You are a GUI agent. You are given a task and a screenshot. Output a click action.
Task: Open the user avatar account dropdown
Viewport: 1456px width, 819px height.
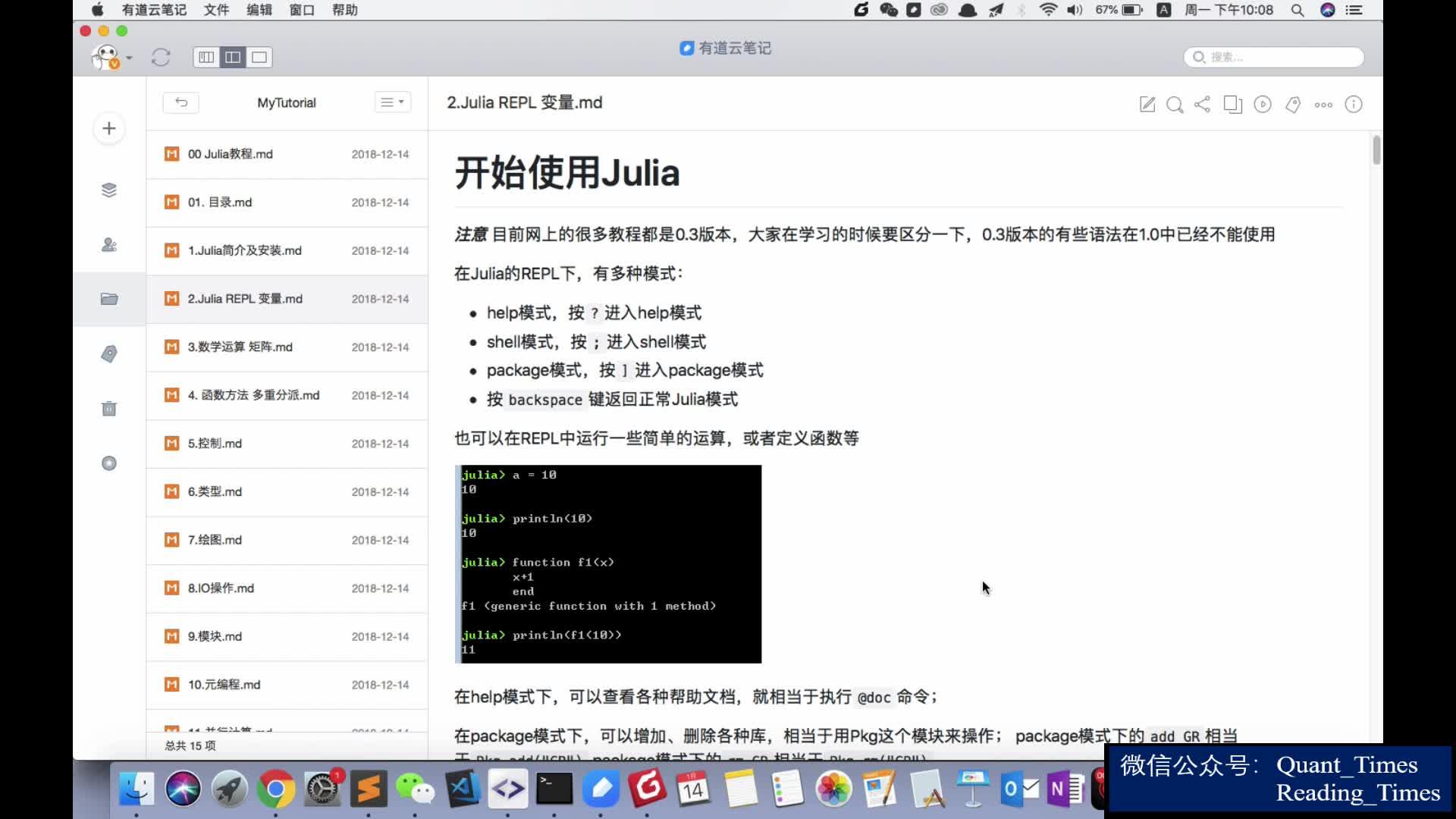pyautogui.click(x=110, y=57)
